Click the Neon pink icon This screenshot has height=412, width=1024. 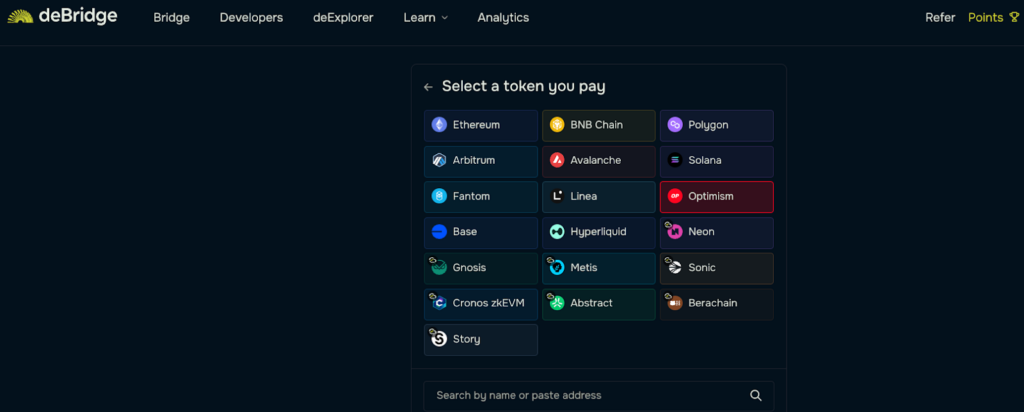675,232
